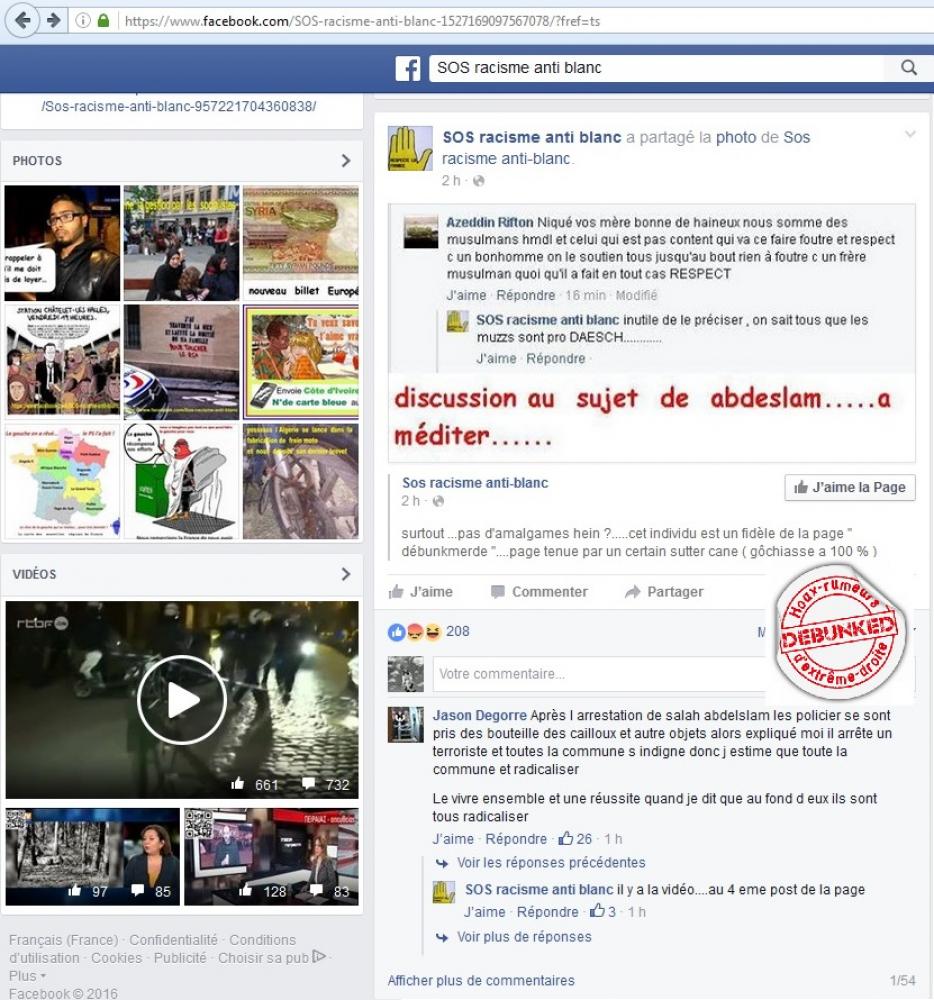Expand the Plus footer dropdown
This screenshot has width=934, height=1000.
coord(27,976)
